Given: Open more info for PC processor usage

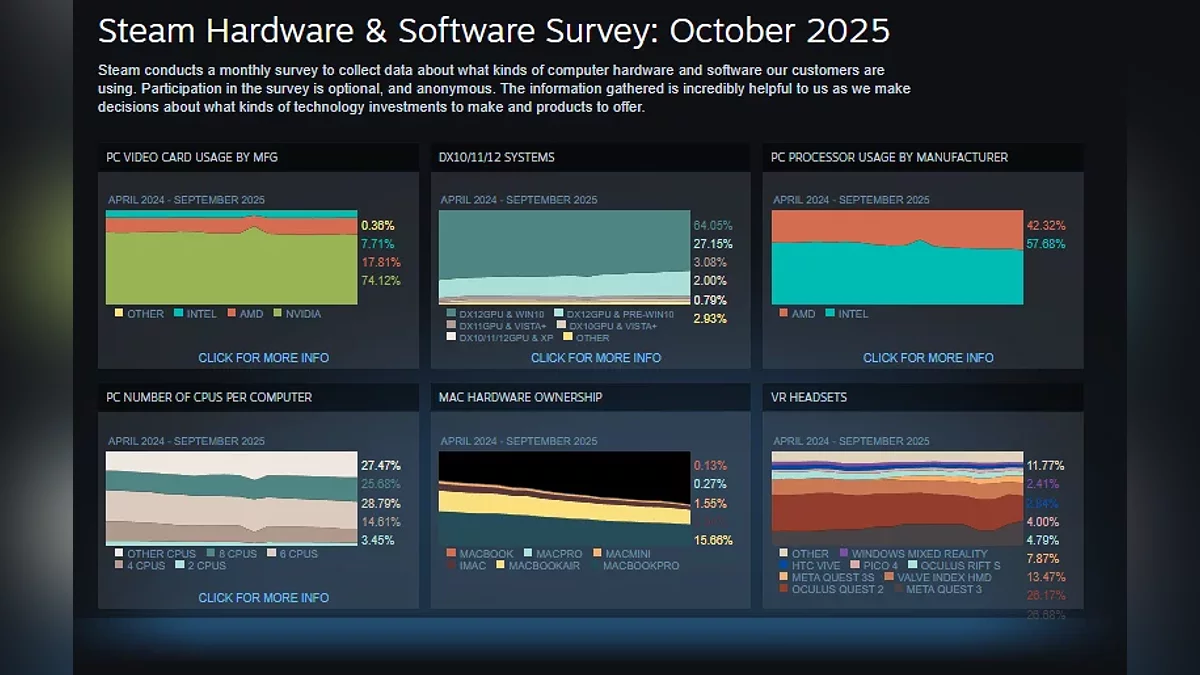Looking at the screenshot, I should point(928,358).
